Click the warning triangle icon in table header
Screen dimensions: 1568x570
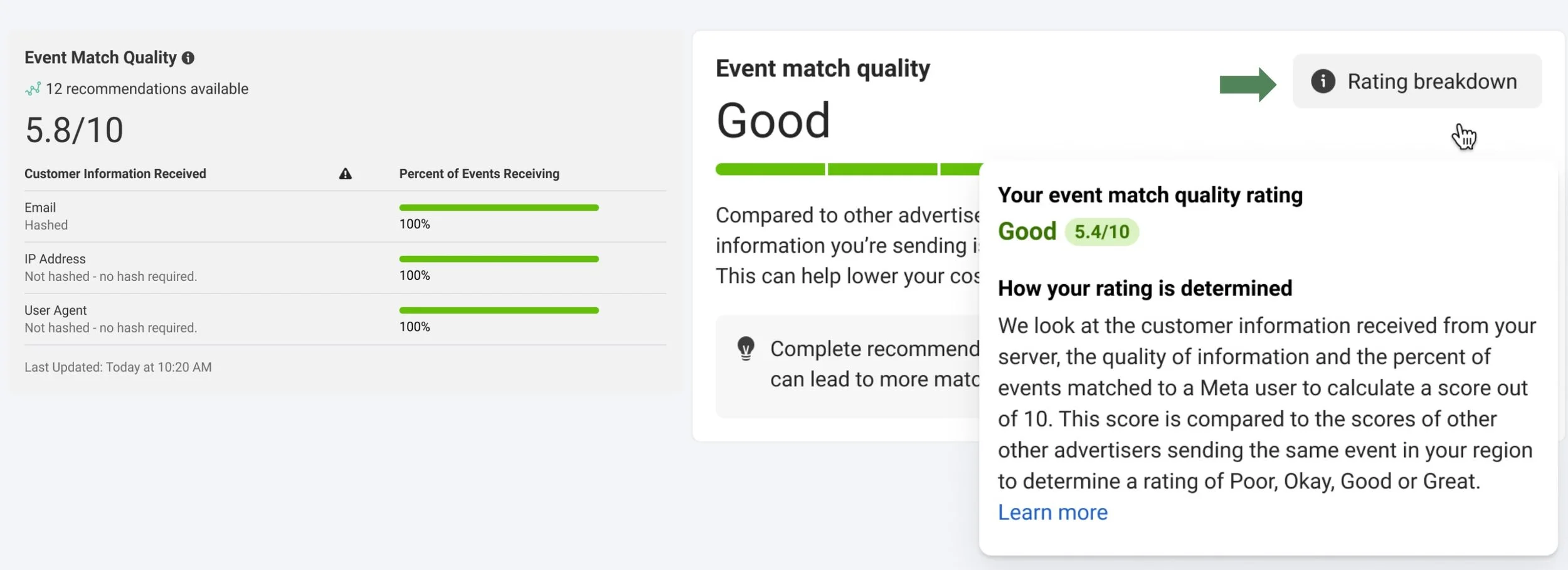point(346,174)
